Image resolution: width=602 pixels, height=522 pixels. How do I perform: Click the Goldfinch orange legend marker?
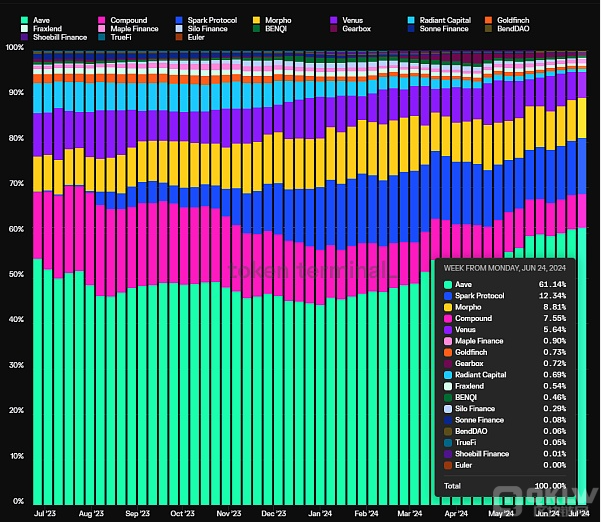click(489, 20)
